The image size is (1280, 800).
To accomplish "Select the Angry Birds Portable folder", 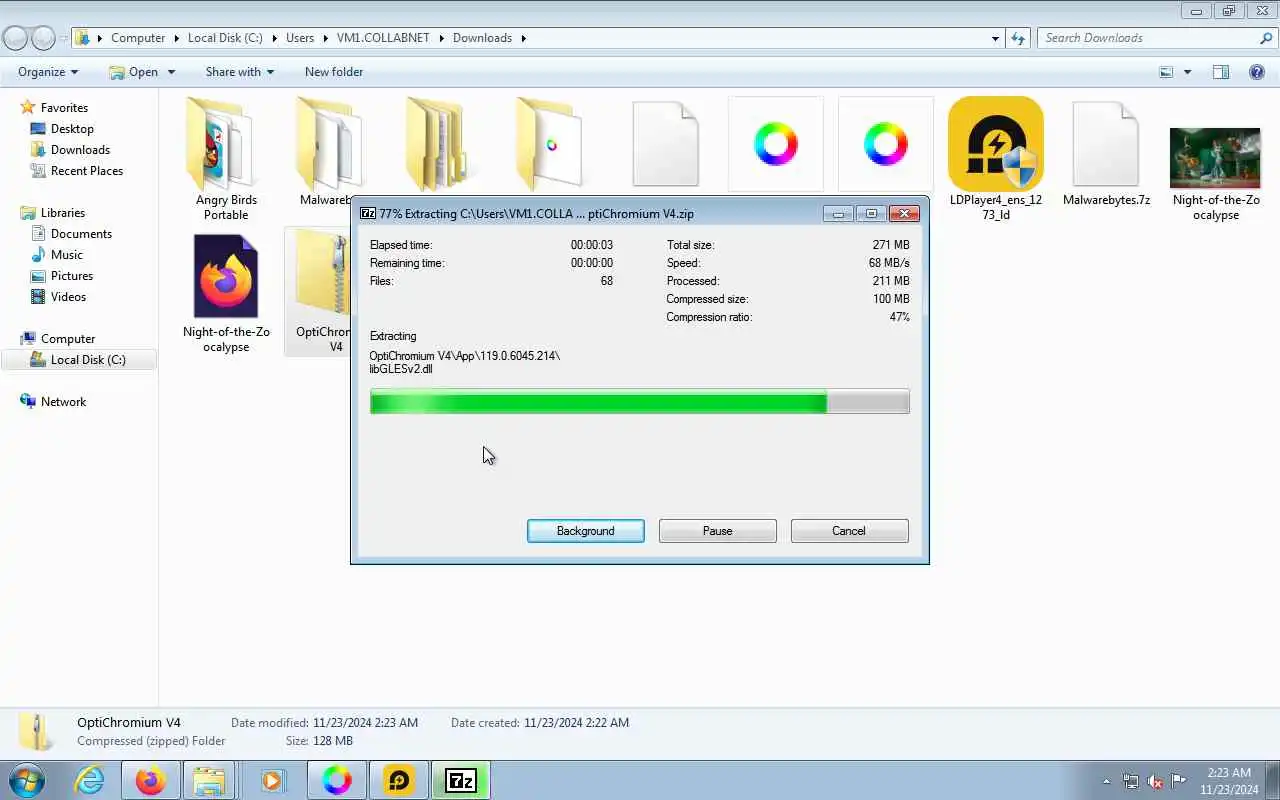I will pos(226,158).
